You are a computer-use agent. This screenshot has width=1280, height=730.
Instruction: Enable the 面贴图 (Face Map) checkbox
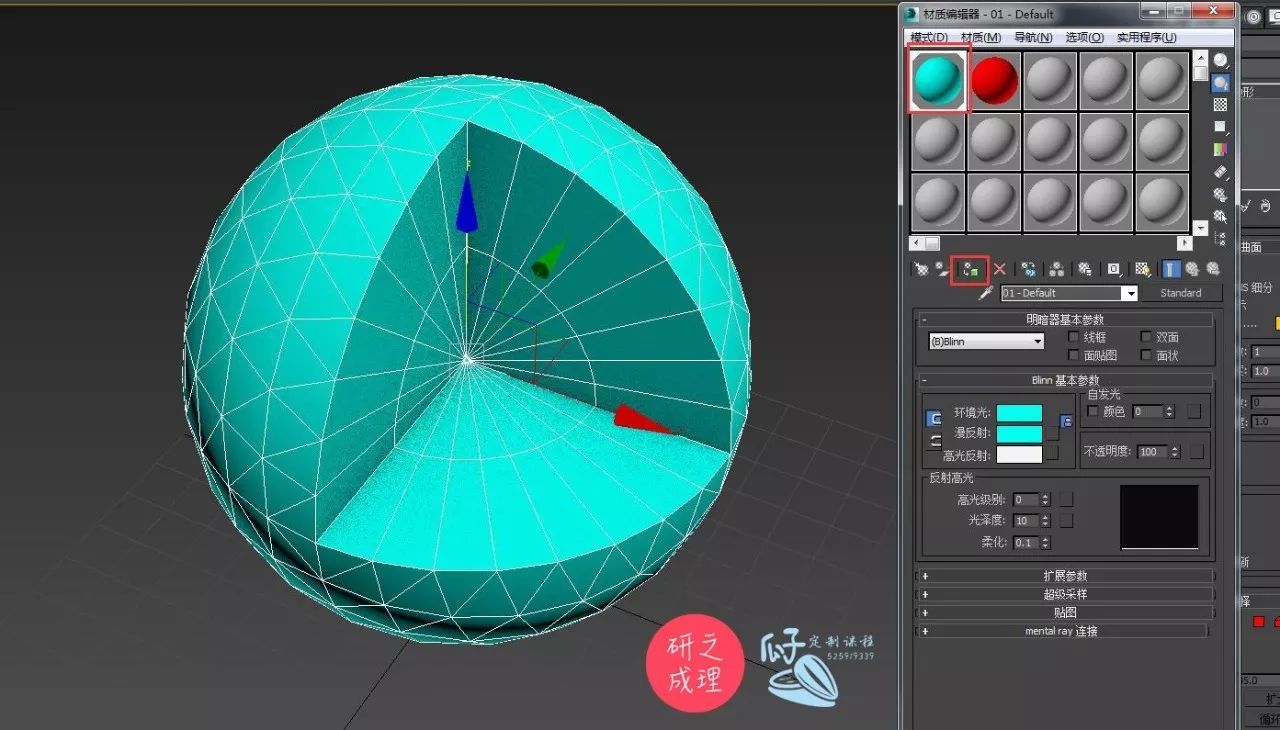(1074, 355)
